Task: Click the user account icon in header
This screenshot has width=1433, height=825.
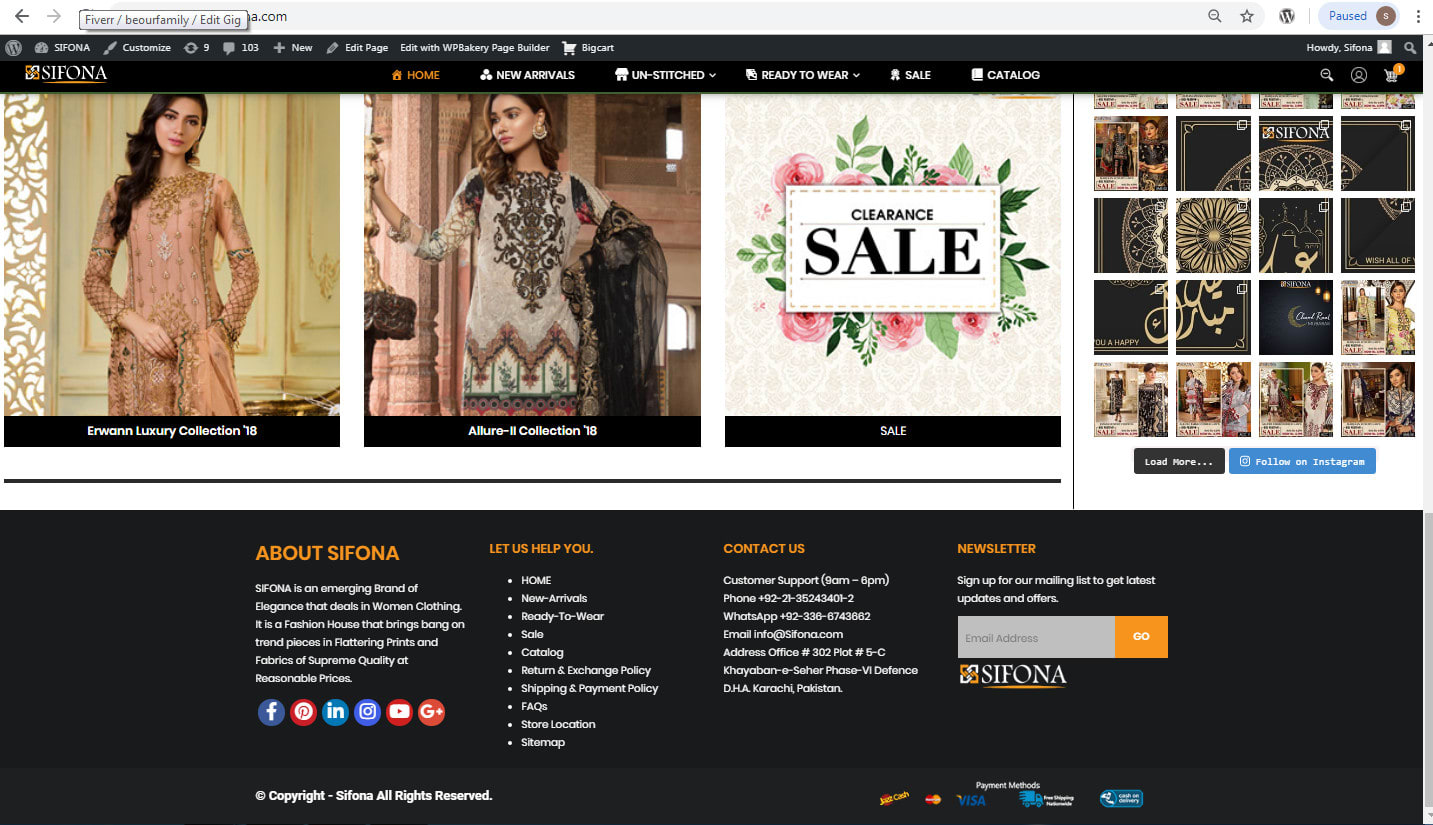Action: click(x=1359, y=75)
